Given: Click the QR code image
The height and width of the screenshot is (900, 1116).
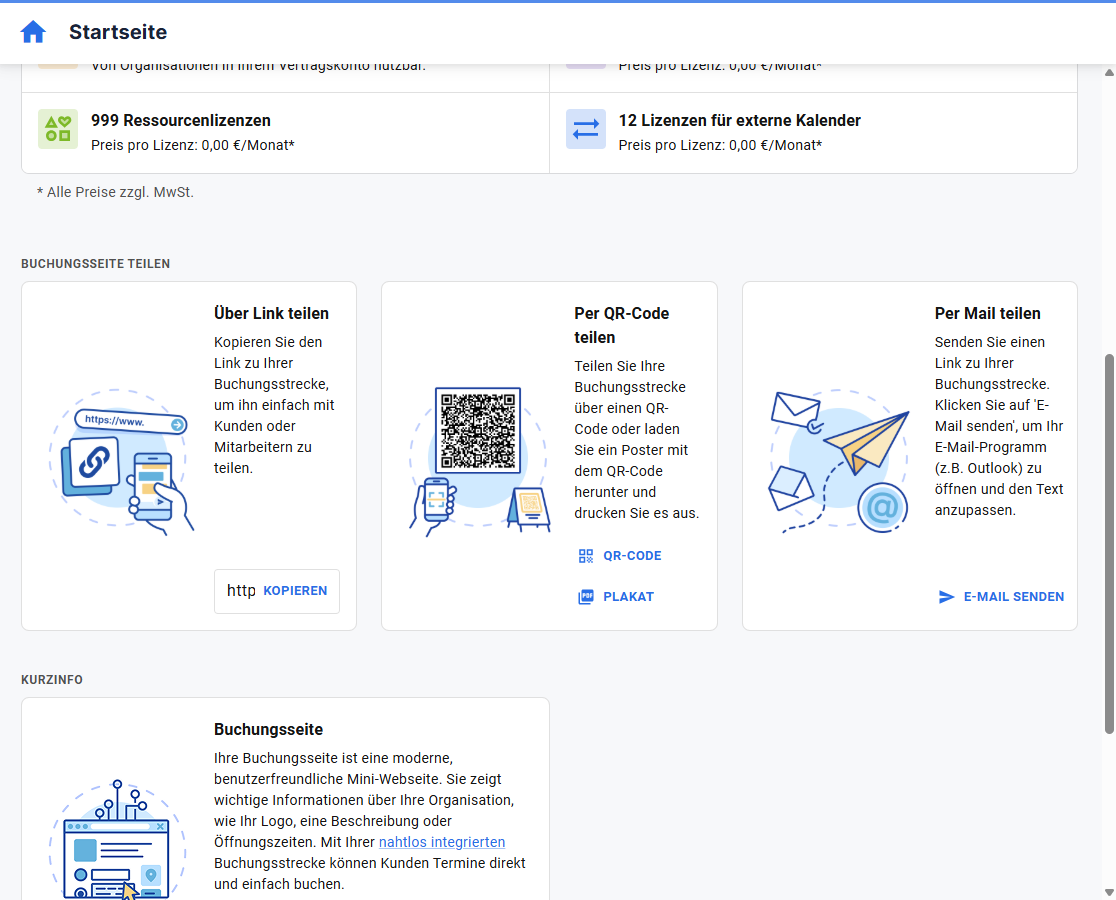Looking at the screenshot, I should point(478,430).
